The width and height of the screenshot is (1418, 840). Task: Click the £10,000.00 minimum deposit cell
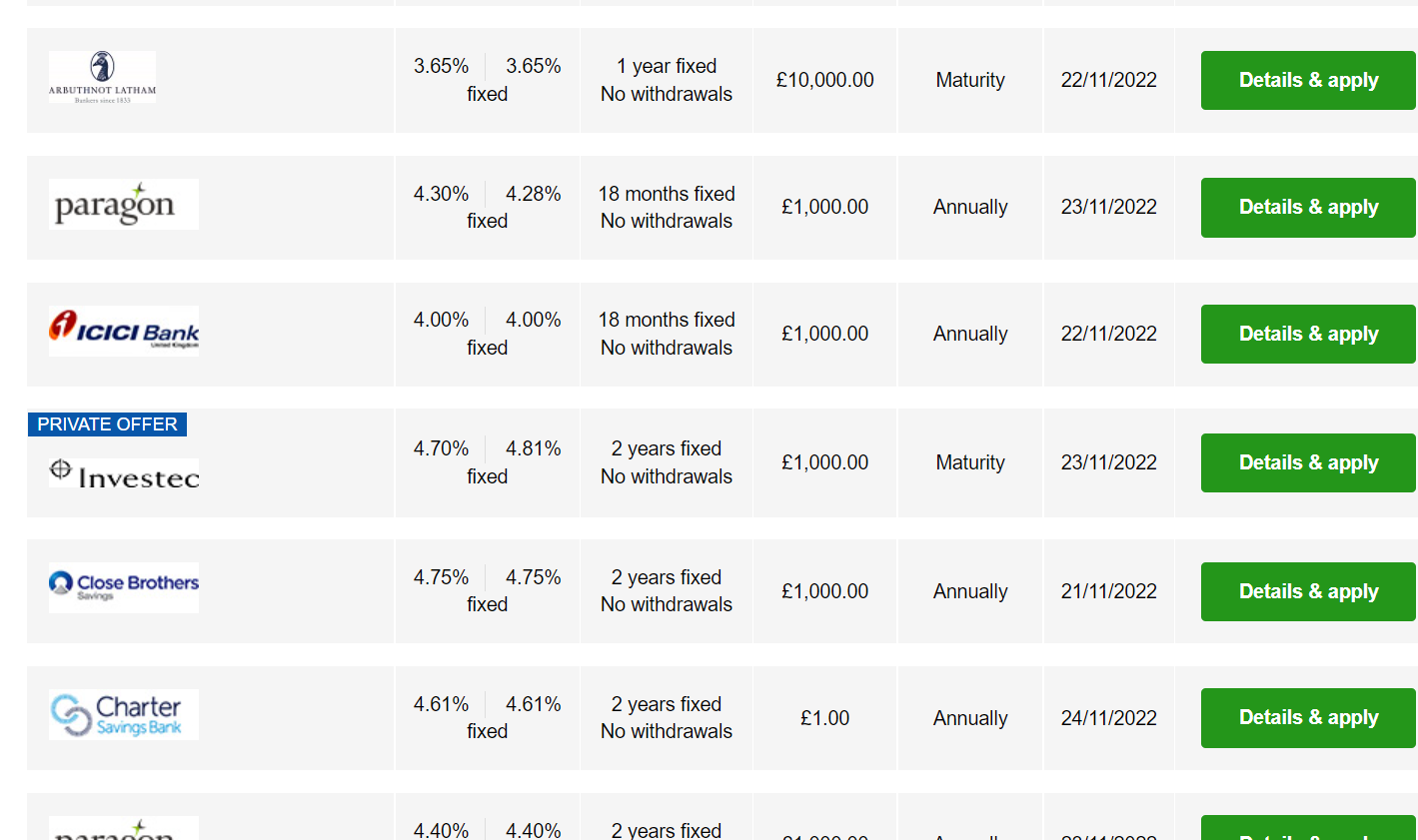(825, 80)
